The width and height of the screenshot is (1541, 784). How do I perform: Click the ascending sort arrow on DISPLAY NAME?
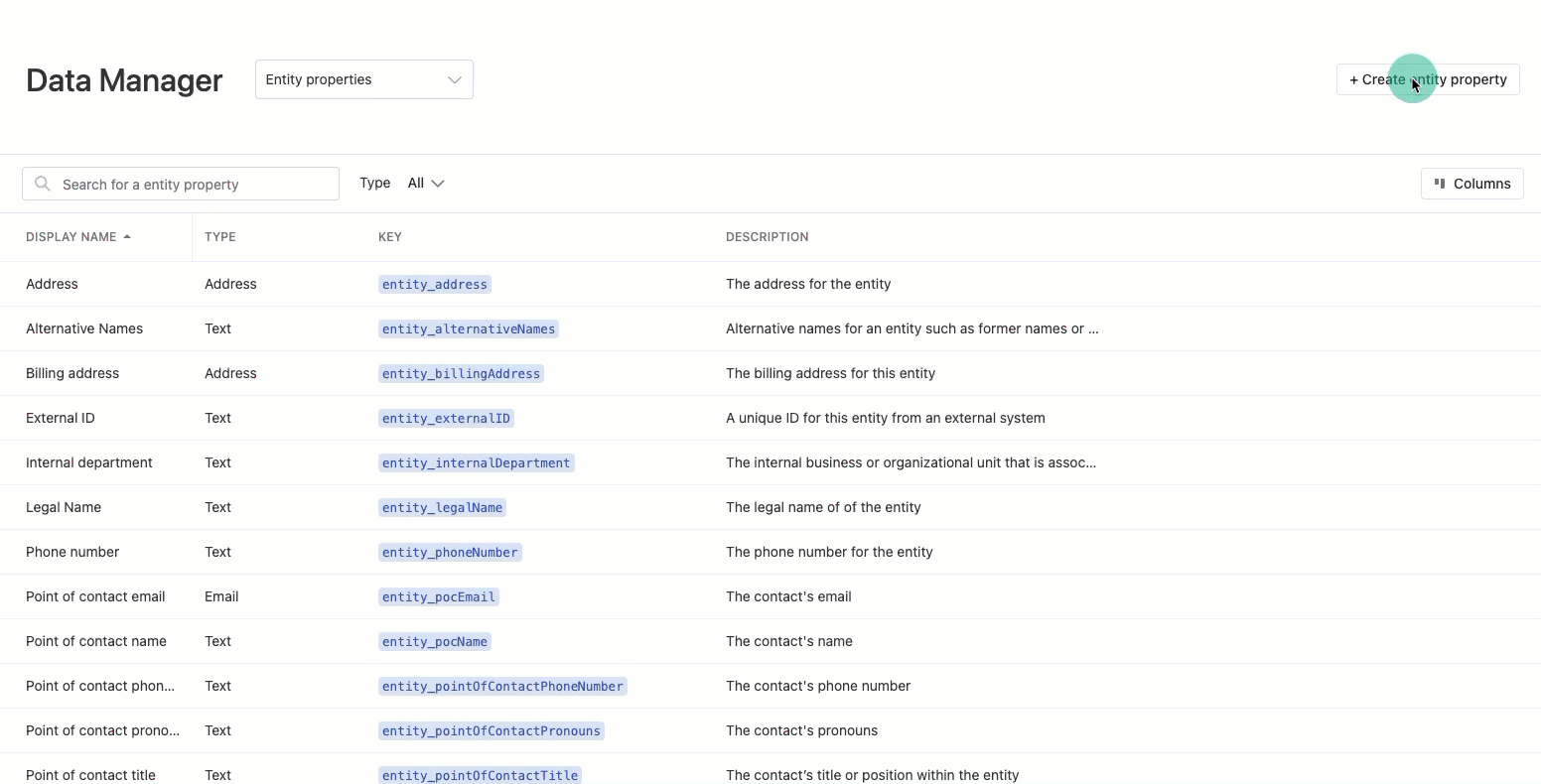coord(126,235)
